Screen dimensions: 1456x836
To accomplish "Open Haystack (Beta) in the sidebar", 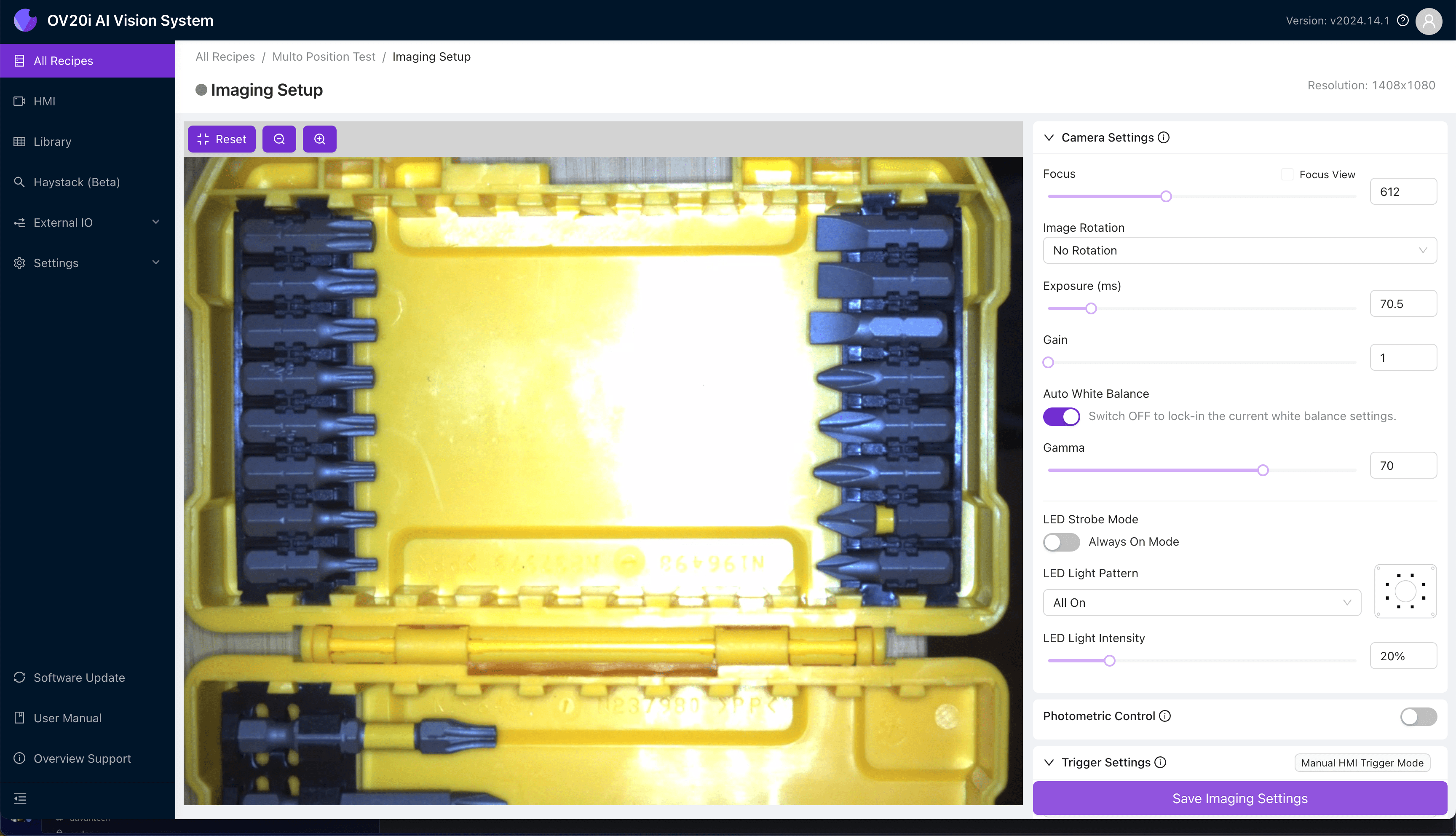I will tap(76, 182).
